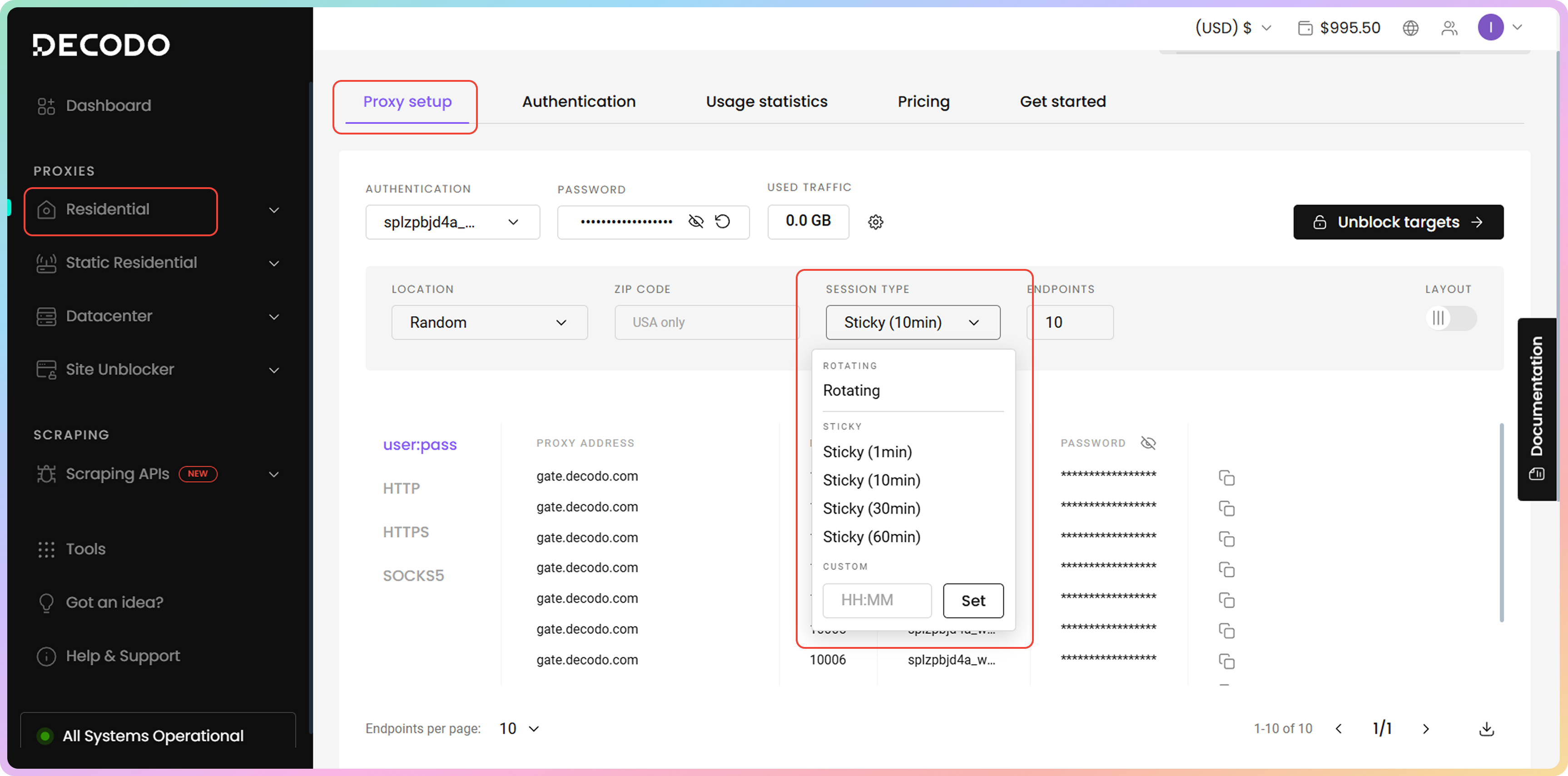Click the Unblock targets button
Image resolution: width=1568 pixels, height=776 pixels.
point(1398,222)
